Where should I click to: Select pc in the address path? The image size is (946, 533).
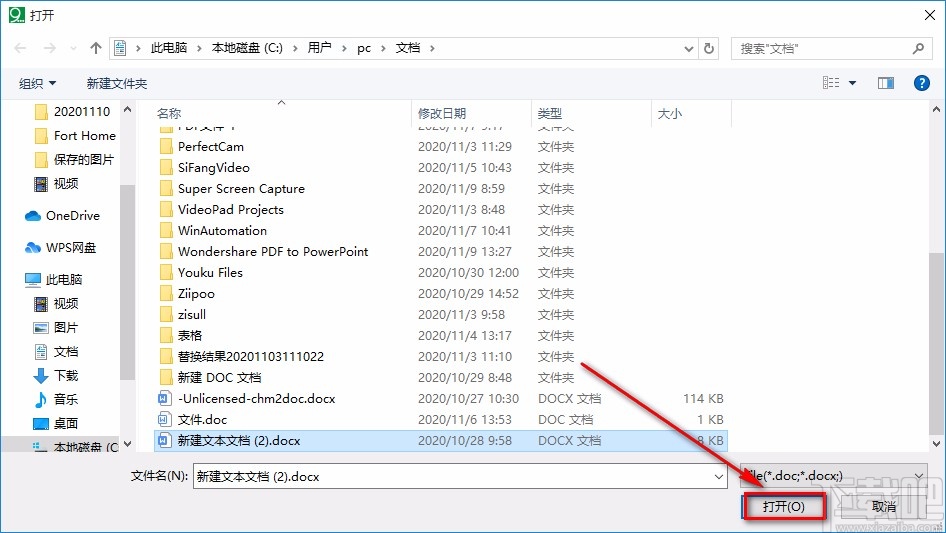tap(364, 48)
